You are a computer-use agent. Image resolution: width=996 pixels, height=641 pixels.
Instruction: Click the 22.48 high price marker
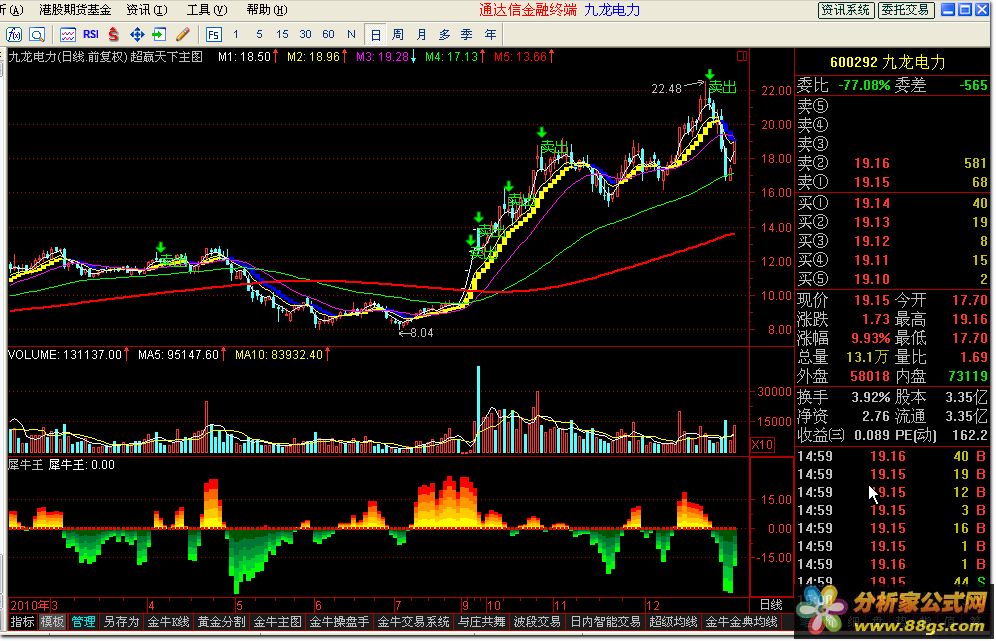pos(666,89)
